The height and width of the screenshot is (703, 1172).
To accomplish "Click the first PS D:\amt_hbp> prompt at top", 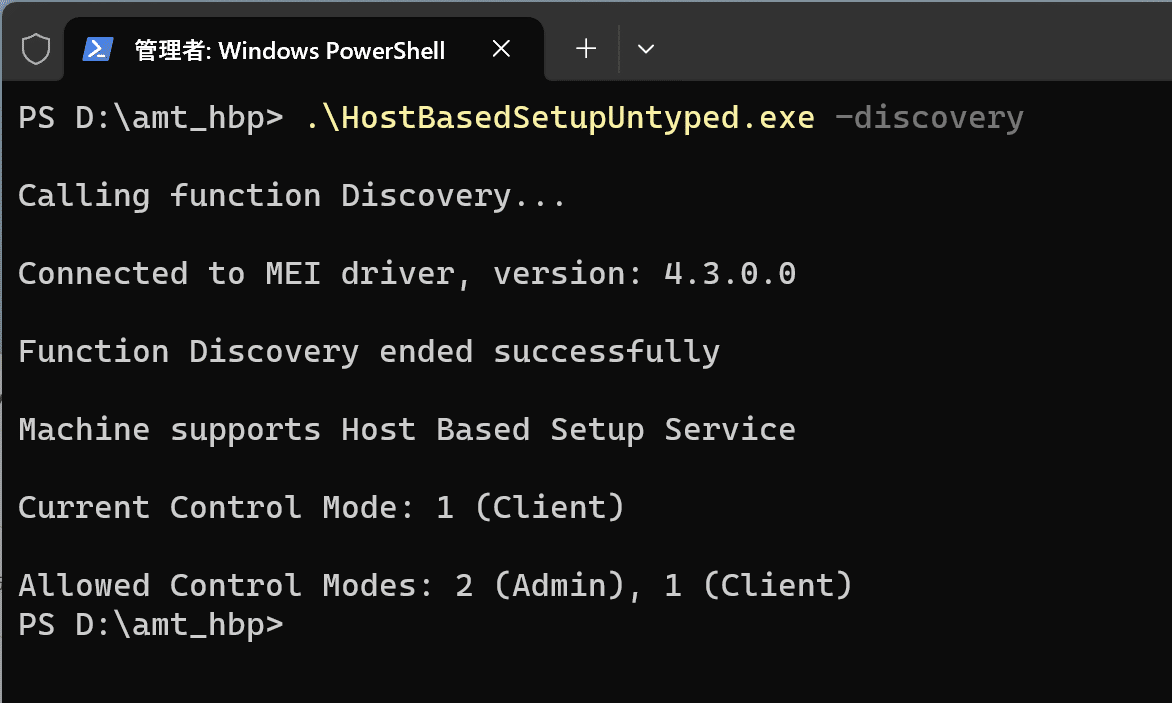I will click(x=151, y=117).
